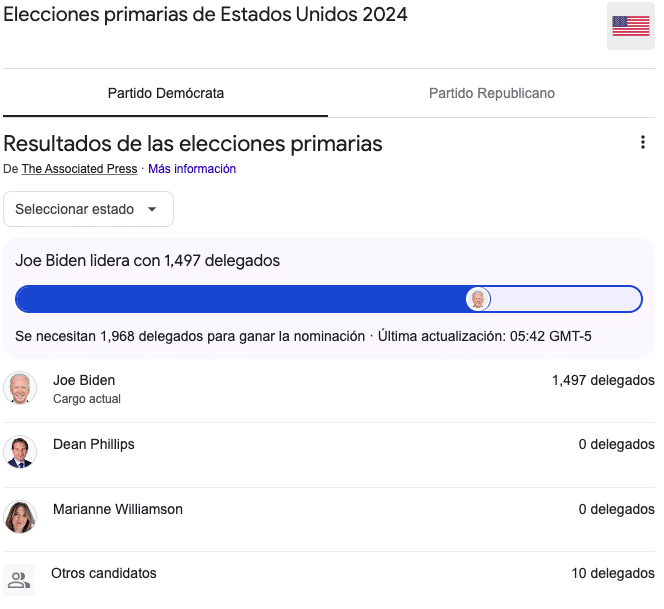Click Dean Phillips' profile photo
664x609 pixels.
point(20,452)
